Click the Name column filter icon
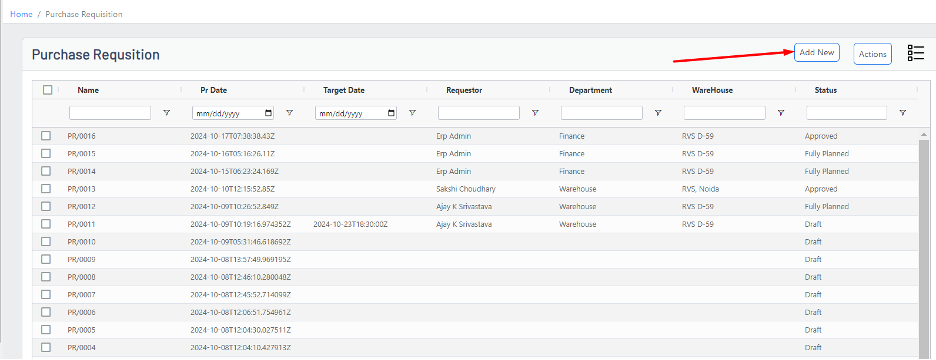 click(166, 113)
